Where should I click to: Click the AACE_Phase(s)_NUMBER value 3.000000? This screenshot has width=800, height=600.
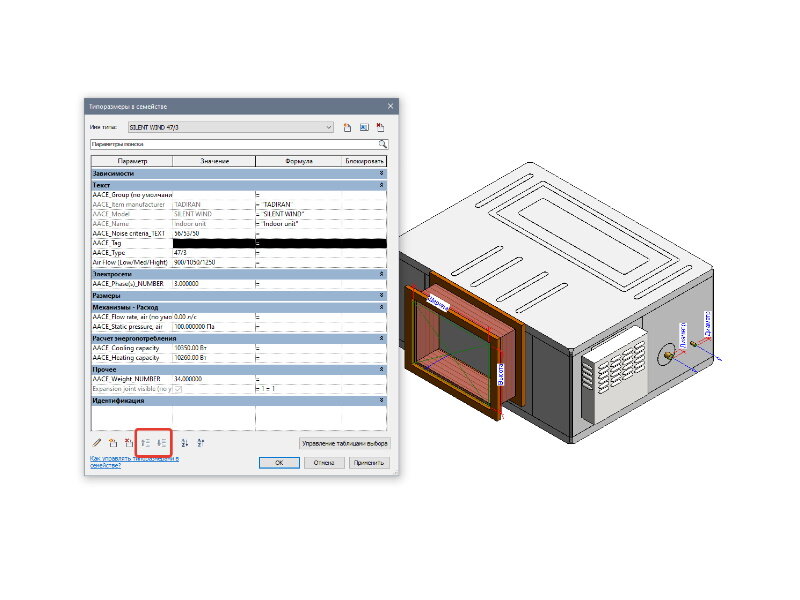[x=214, y=284]
